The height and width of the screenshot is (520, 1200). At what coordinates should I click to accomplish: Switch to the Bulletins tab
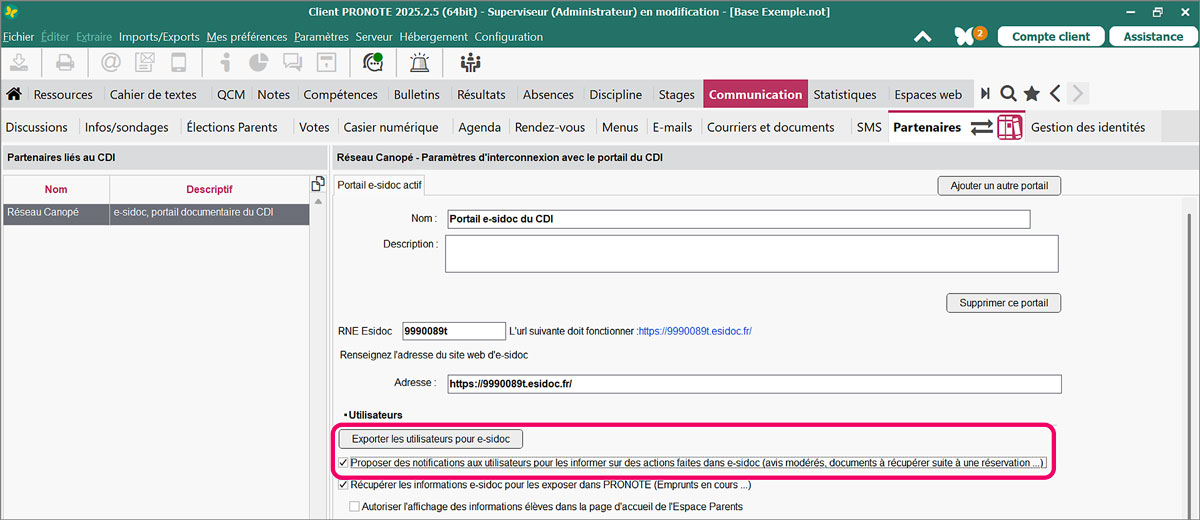point(417,94)
